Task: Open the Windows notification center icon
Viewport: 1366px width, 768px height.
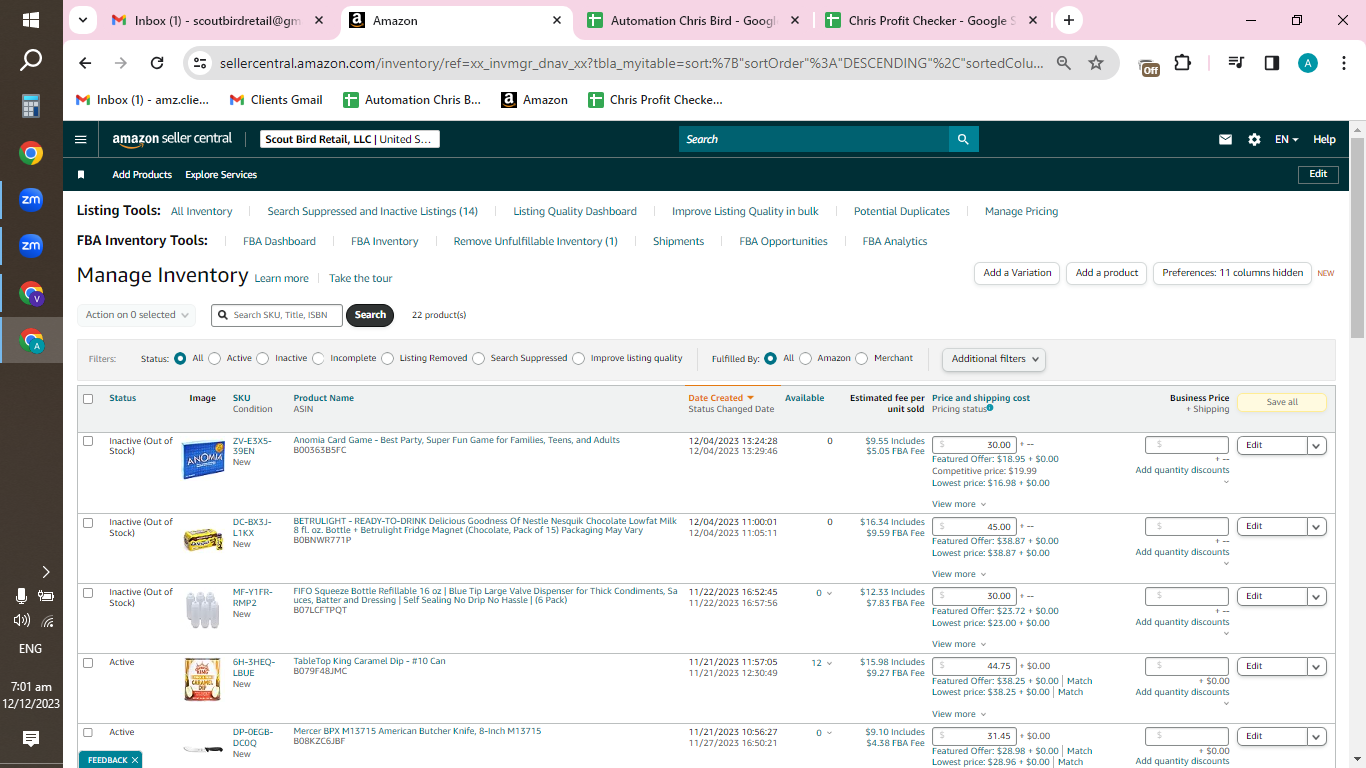Action: (31, 739)
